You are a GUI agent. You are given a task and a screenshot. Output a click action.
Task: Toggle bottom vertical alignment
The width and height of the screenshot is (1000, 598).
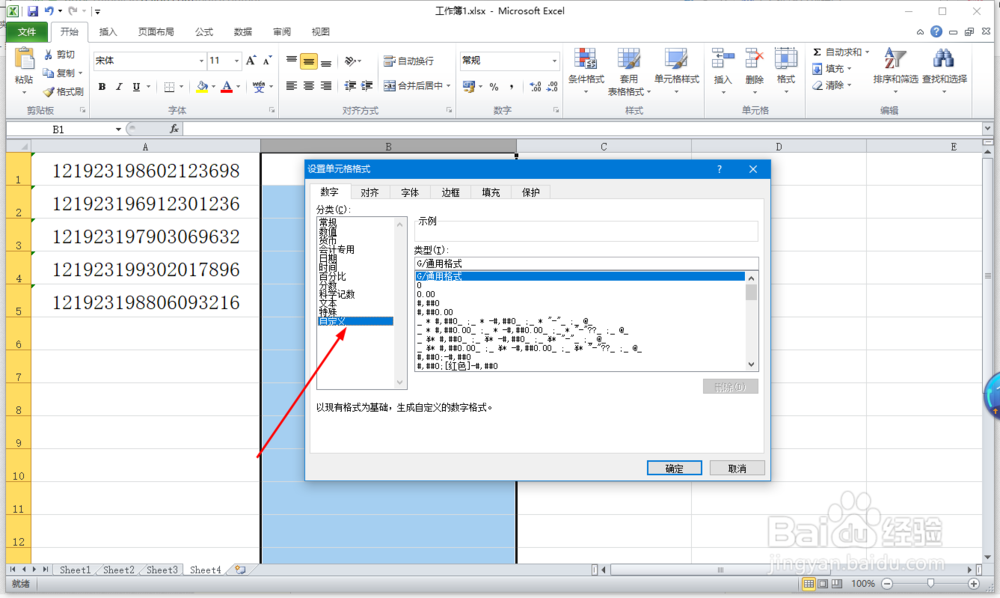pos(326,61)
